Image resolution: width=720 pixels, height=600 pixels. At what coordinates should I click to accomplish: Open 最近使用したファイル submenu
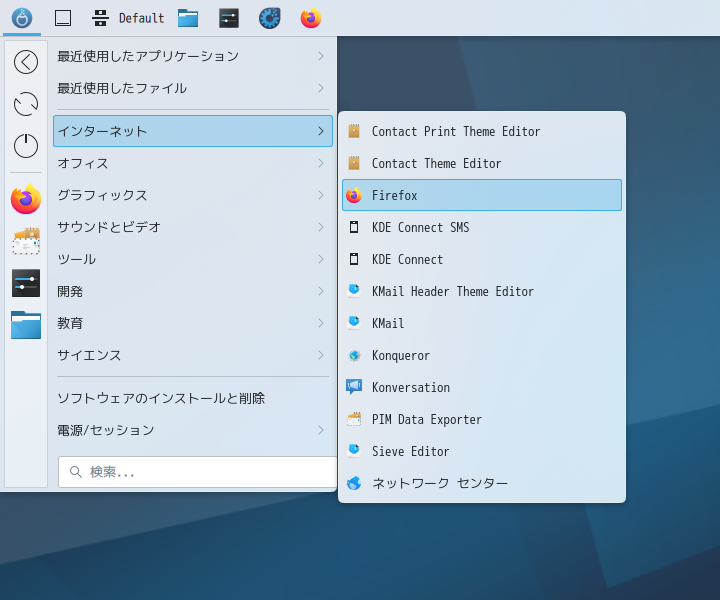tap(192, 88)
